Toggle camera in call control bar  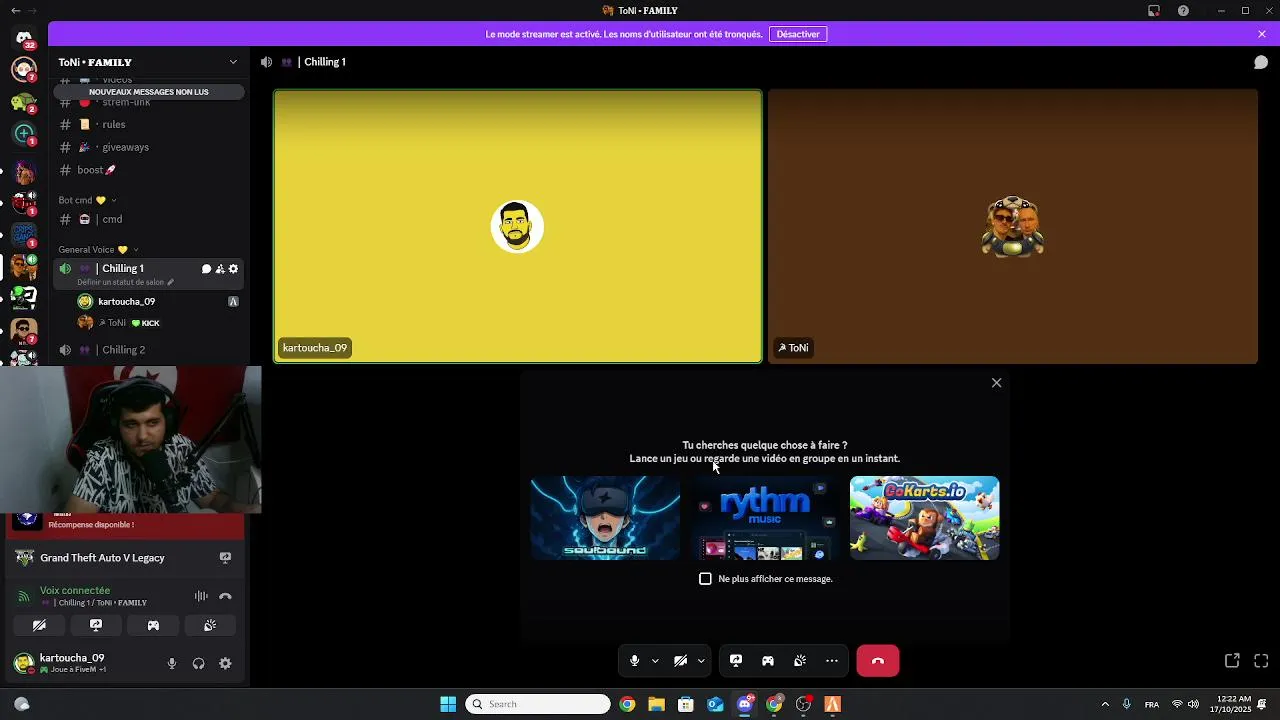click(681, 661)
